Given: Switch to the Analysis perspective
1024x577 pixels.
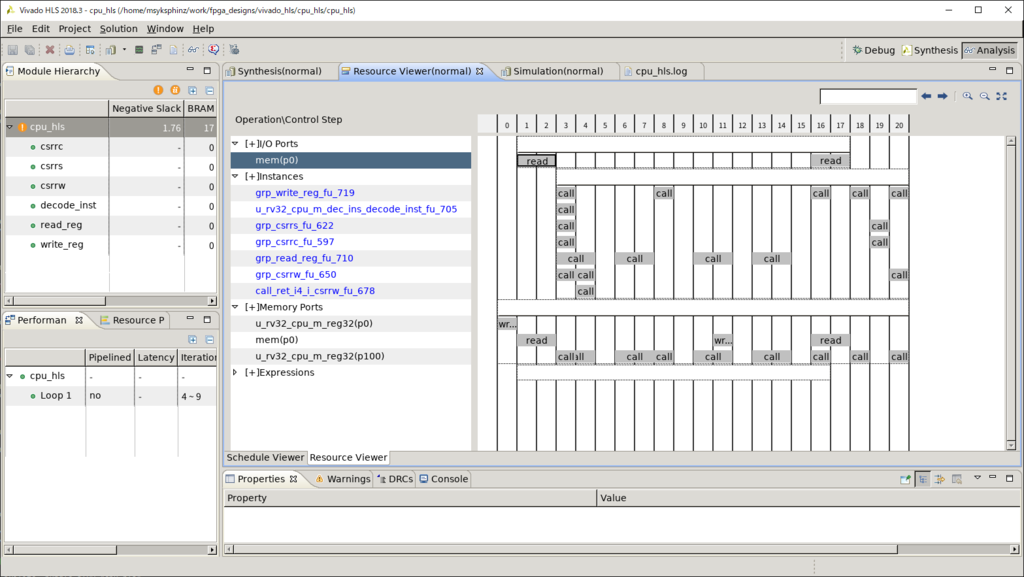Looking at the screenshot, I should [x=989, y=50].
